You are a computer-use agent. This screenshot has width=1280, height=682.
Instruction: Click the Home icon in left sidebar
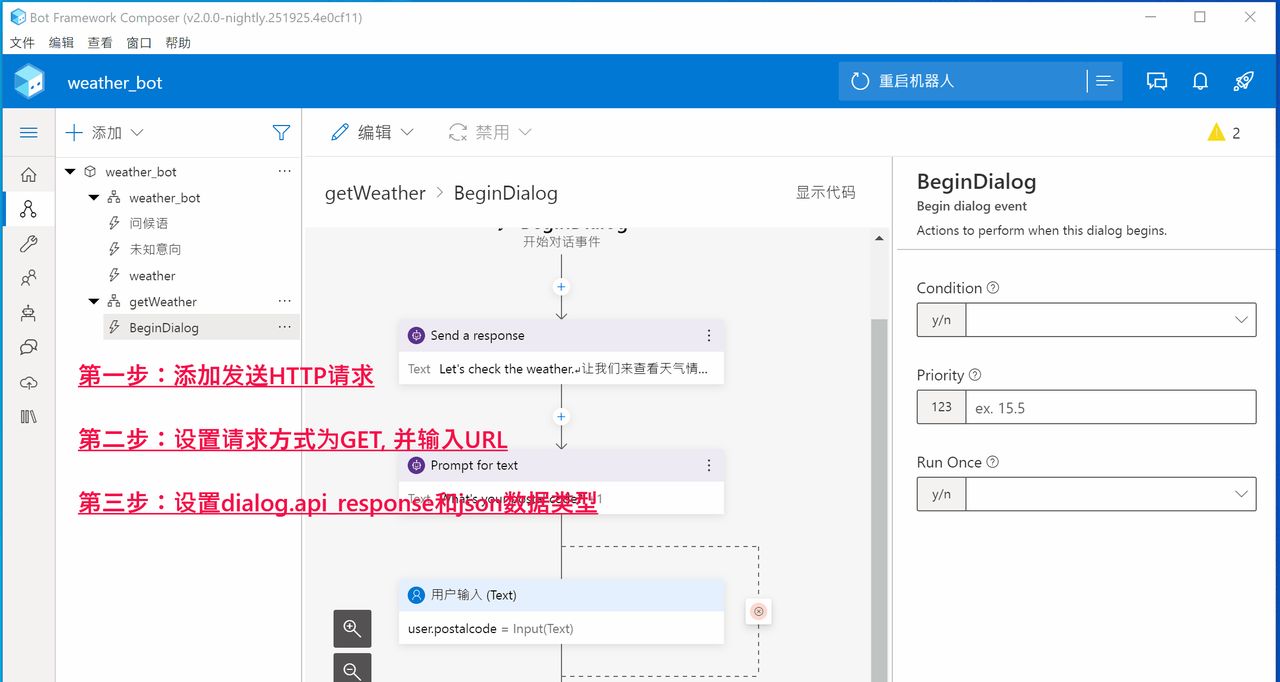tap(28, 175)
